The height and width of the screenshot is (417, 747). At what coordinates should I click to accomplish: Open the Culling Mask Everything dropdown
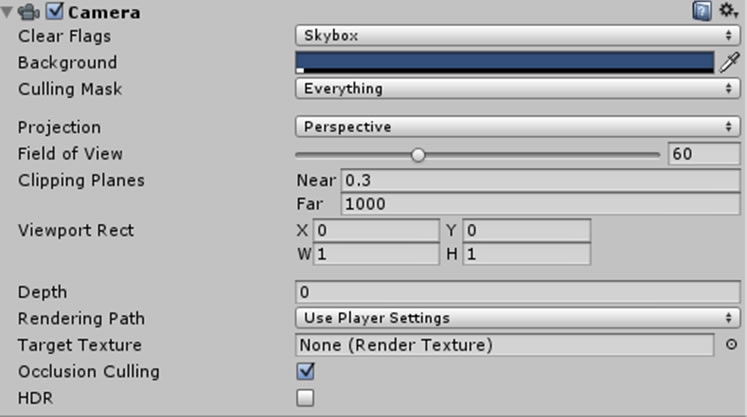click(518, 89)
